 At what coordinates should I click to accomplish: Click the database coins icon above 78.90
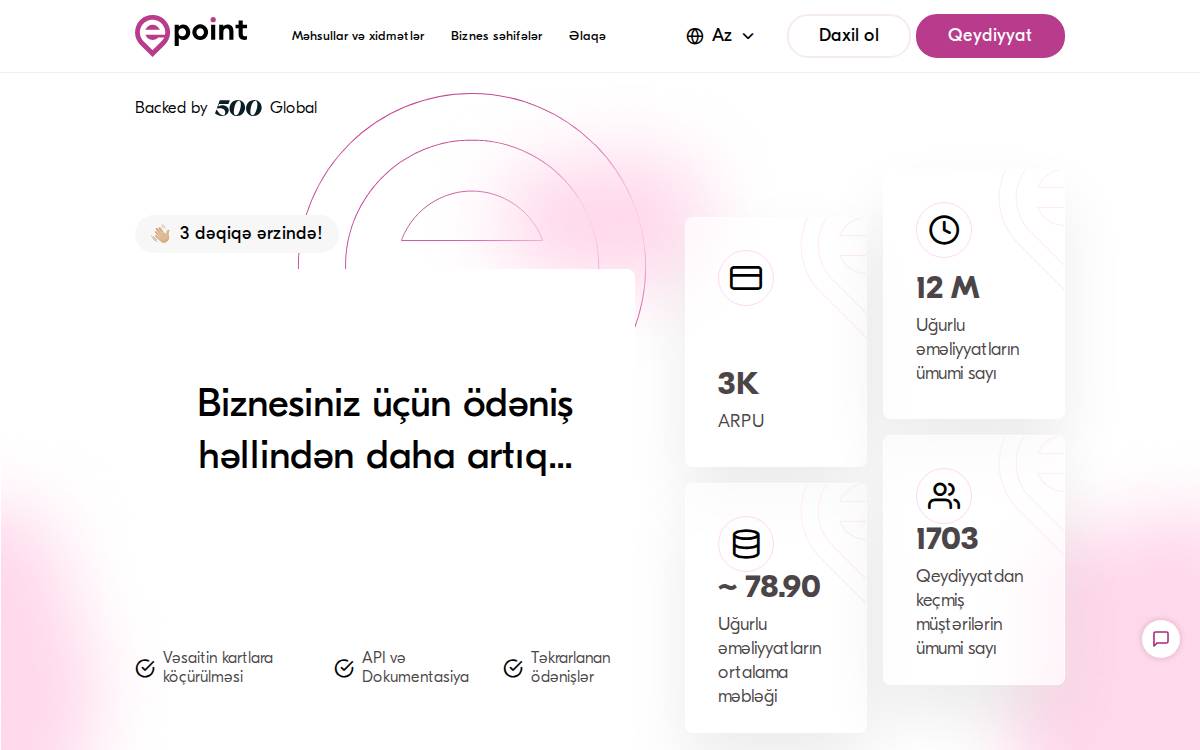coord(746,544)
